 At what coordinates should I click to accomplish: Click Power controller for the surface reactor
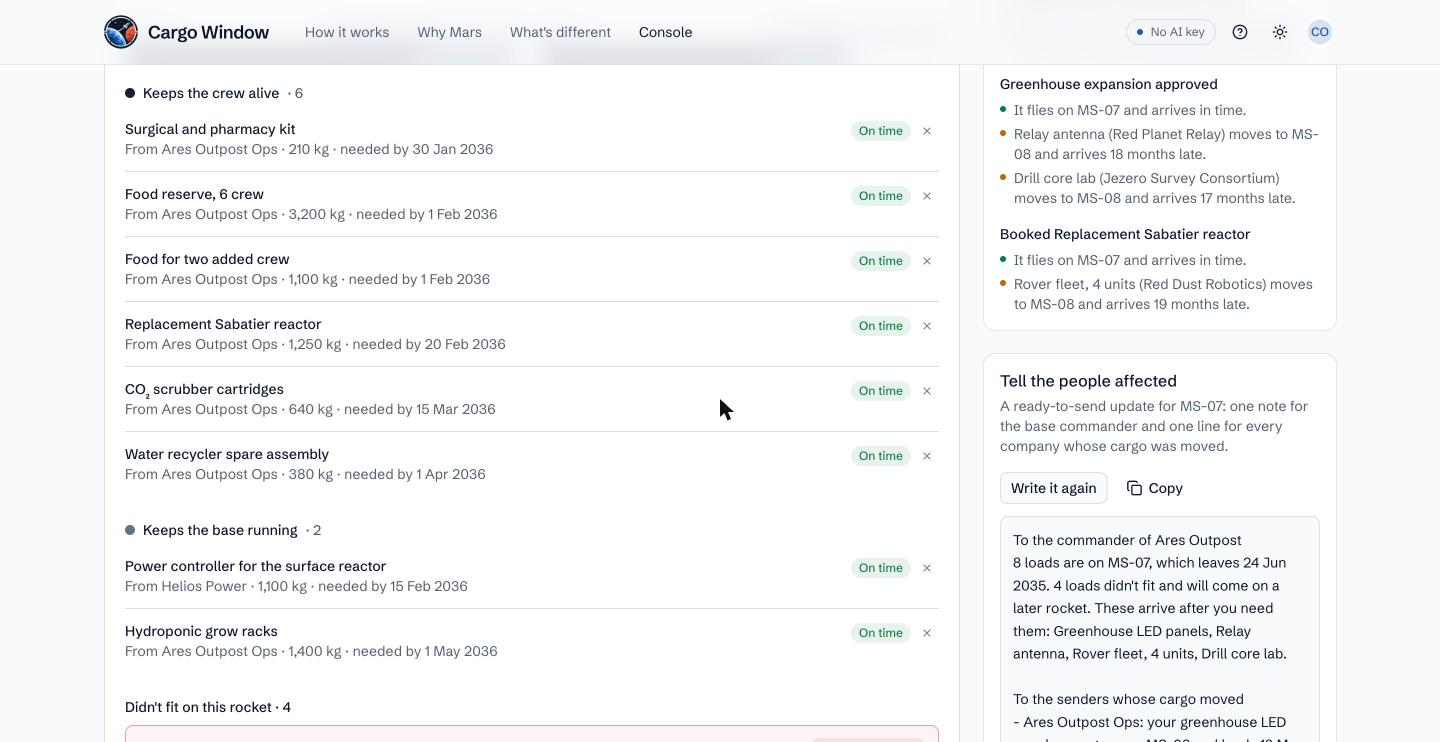coord(256,566)
